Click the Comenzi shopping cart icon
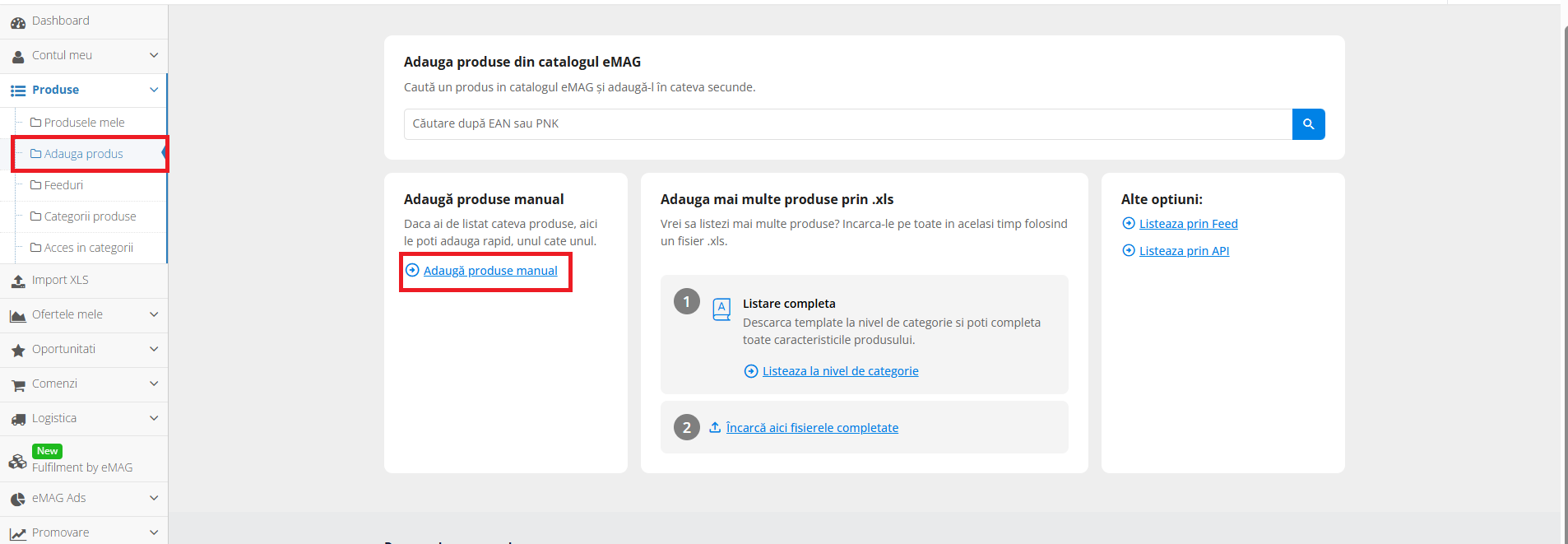The image size is (1568, 544). pos(18,385)
